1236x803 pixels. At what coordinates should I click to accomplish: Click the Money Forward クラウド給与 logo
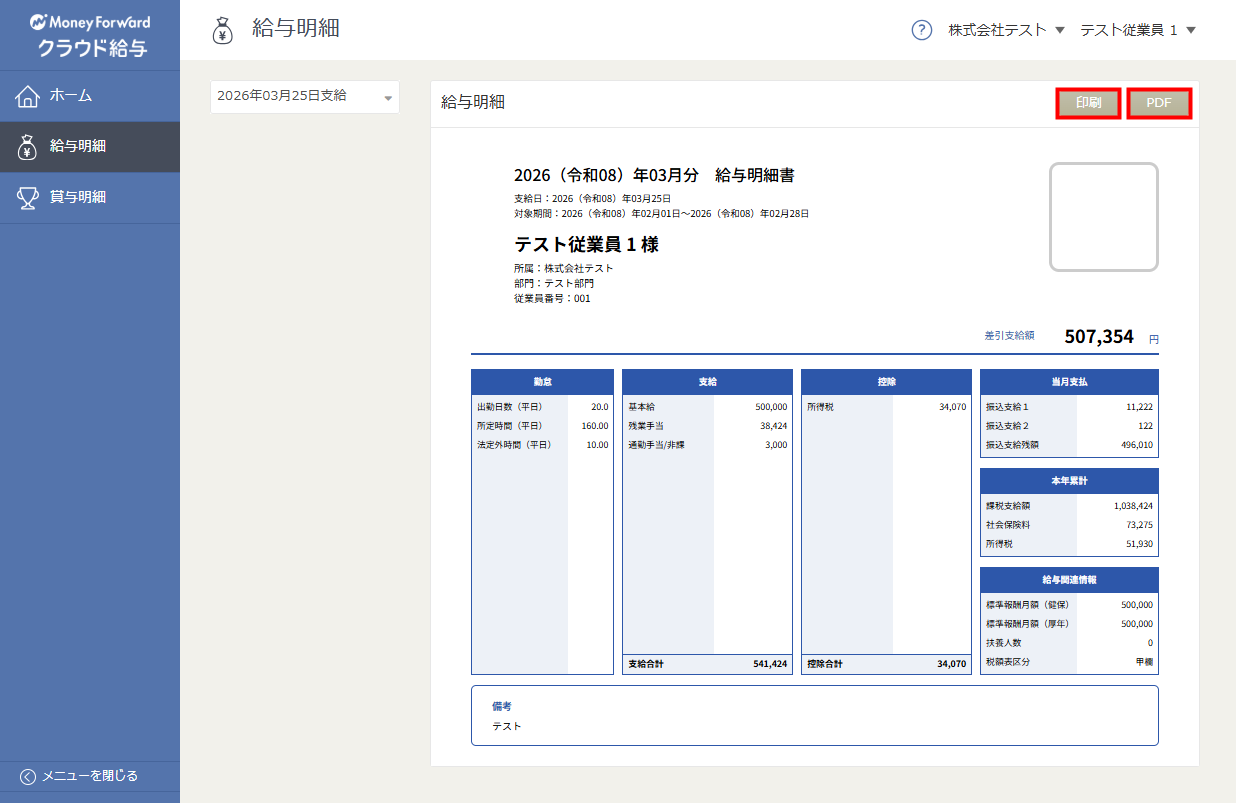tap(90, 35)
